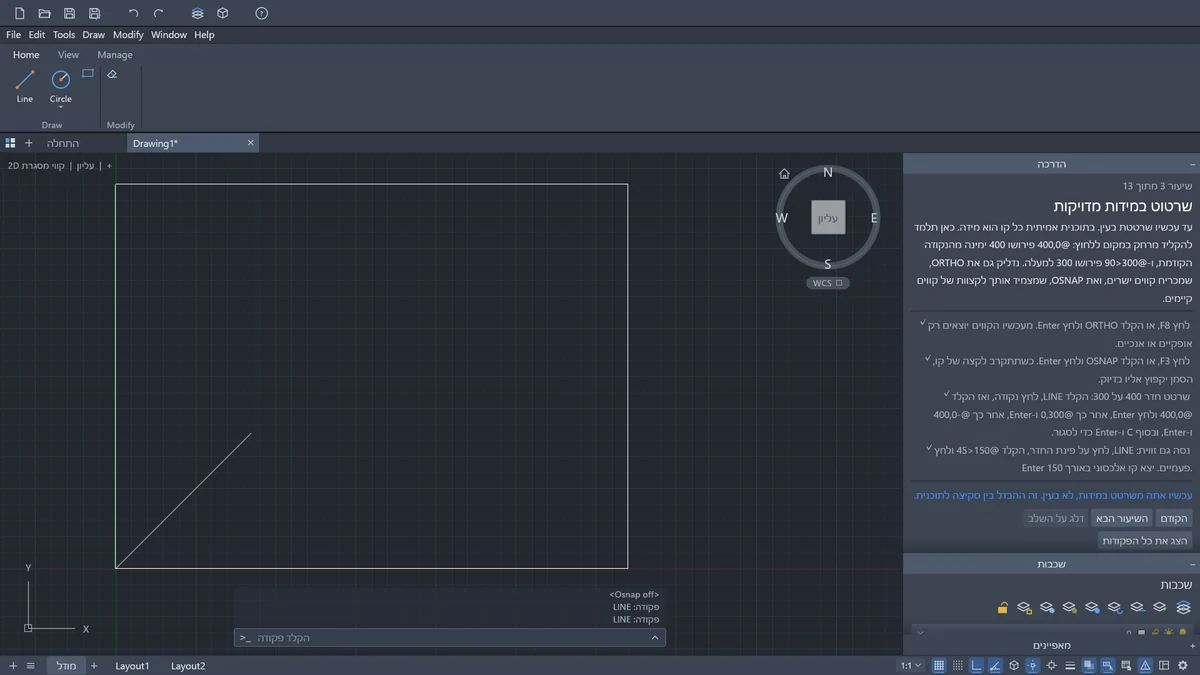Click the layer color swatch in layer row
Viewport: 1200px width, 675px height.
pos(1141,632)
